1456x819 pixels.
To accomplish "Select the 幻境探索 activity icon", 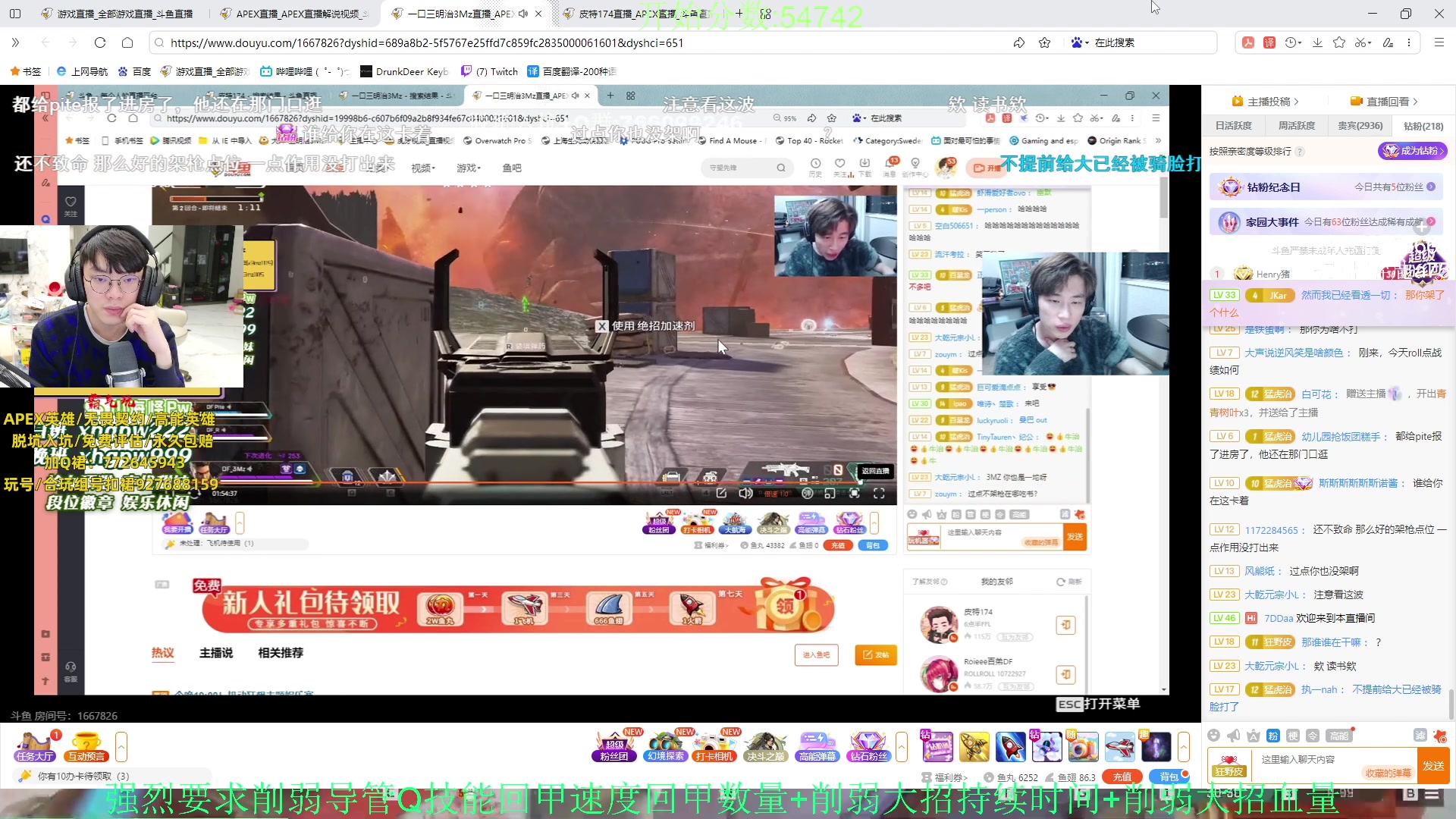I will click(x=665, y=747).
